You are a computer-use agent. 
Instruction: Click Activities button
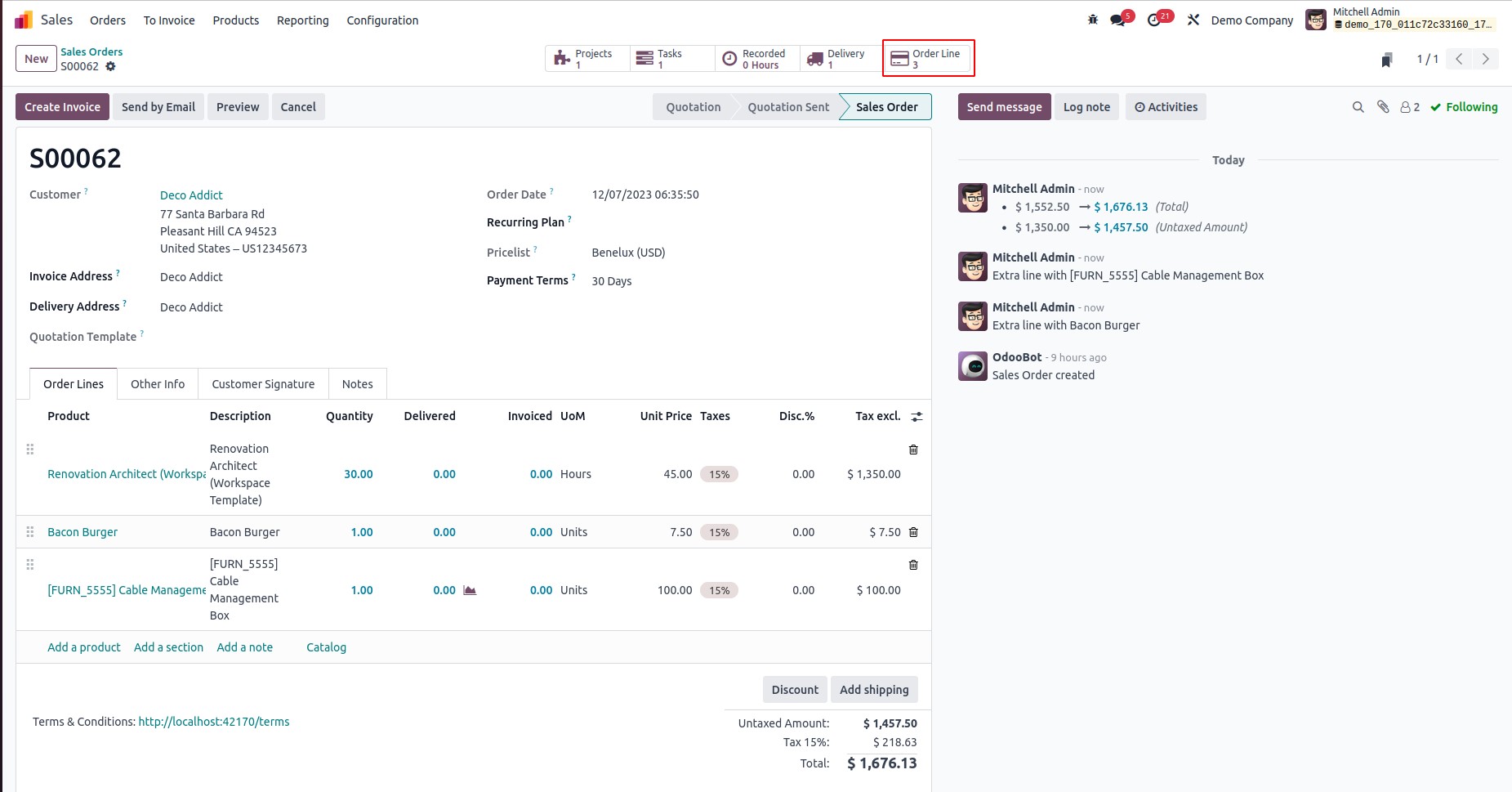click(1166, 107)
